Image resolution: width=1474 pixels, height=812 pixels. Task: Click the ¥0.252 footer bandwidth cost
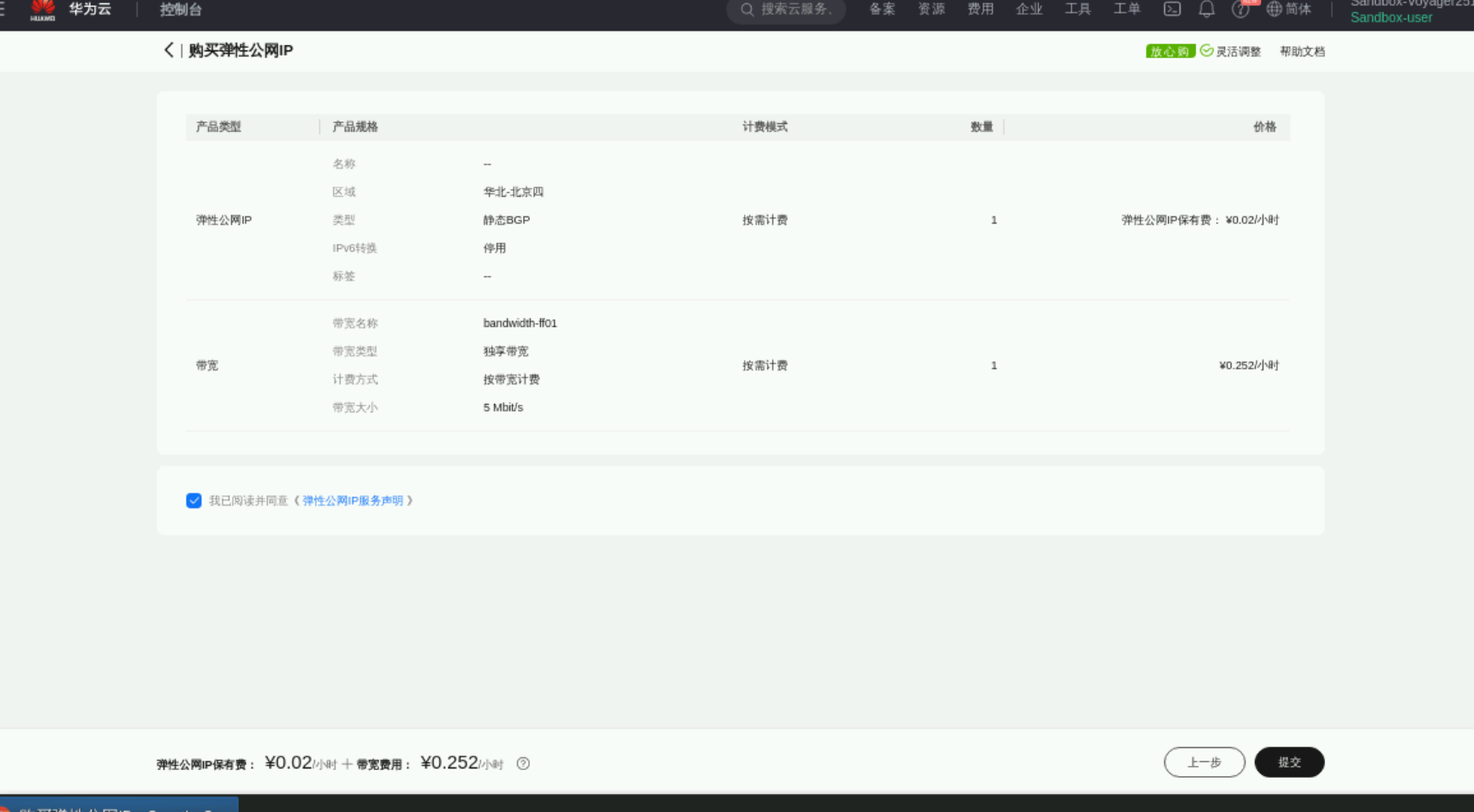click(x=449, y=762)
